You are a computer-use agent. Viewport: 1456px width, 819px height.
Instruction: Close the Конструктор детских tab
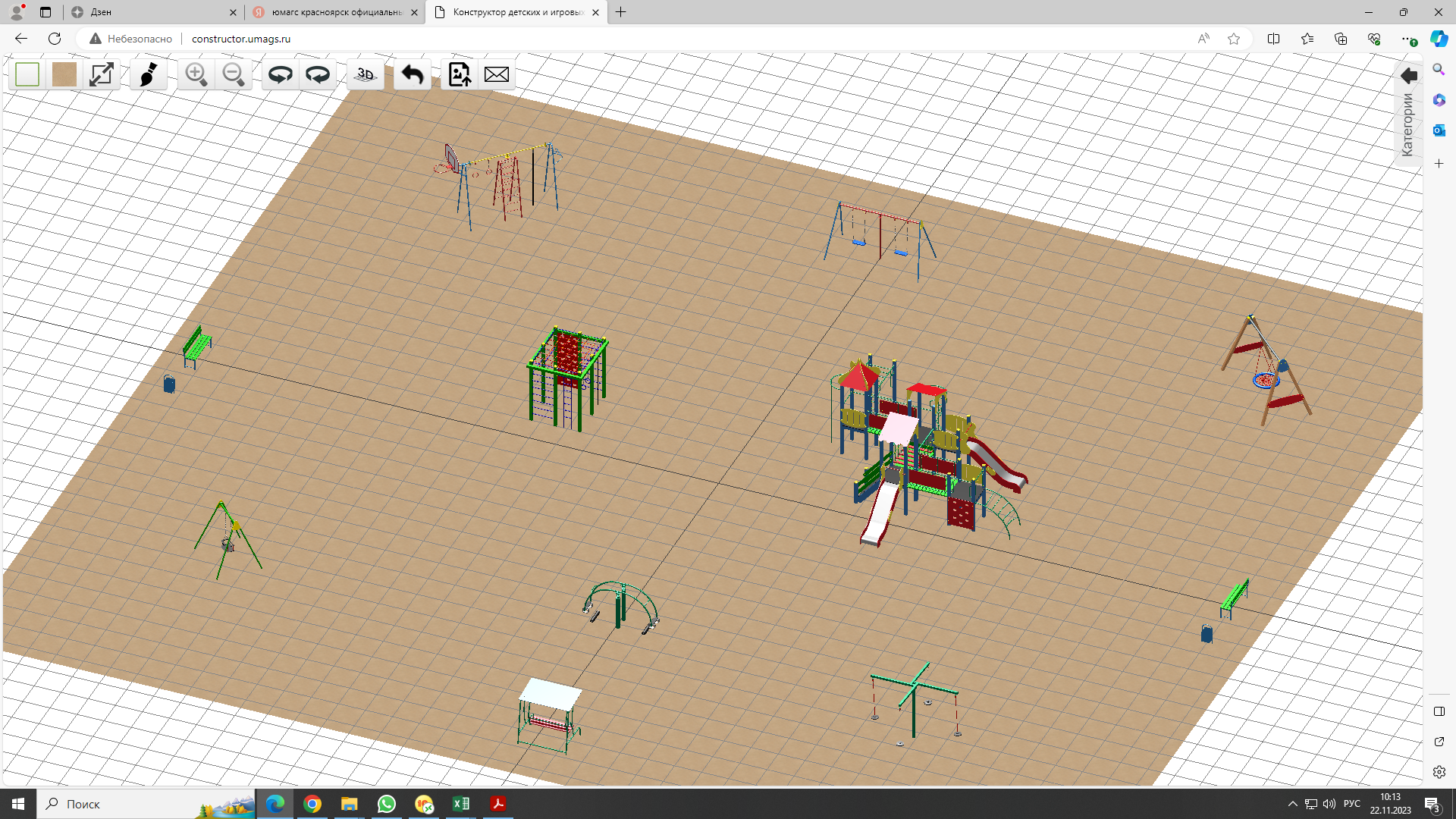595,12
